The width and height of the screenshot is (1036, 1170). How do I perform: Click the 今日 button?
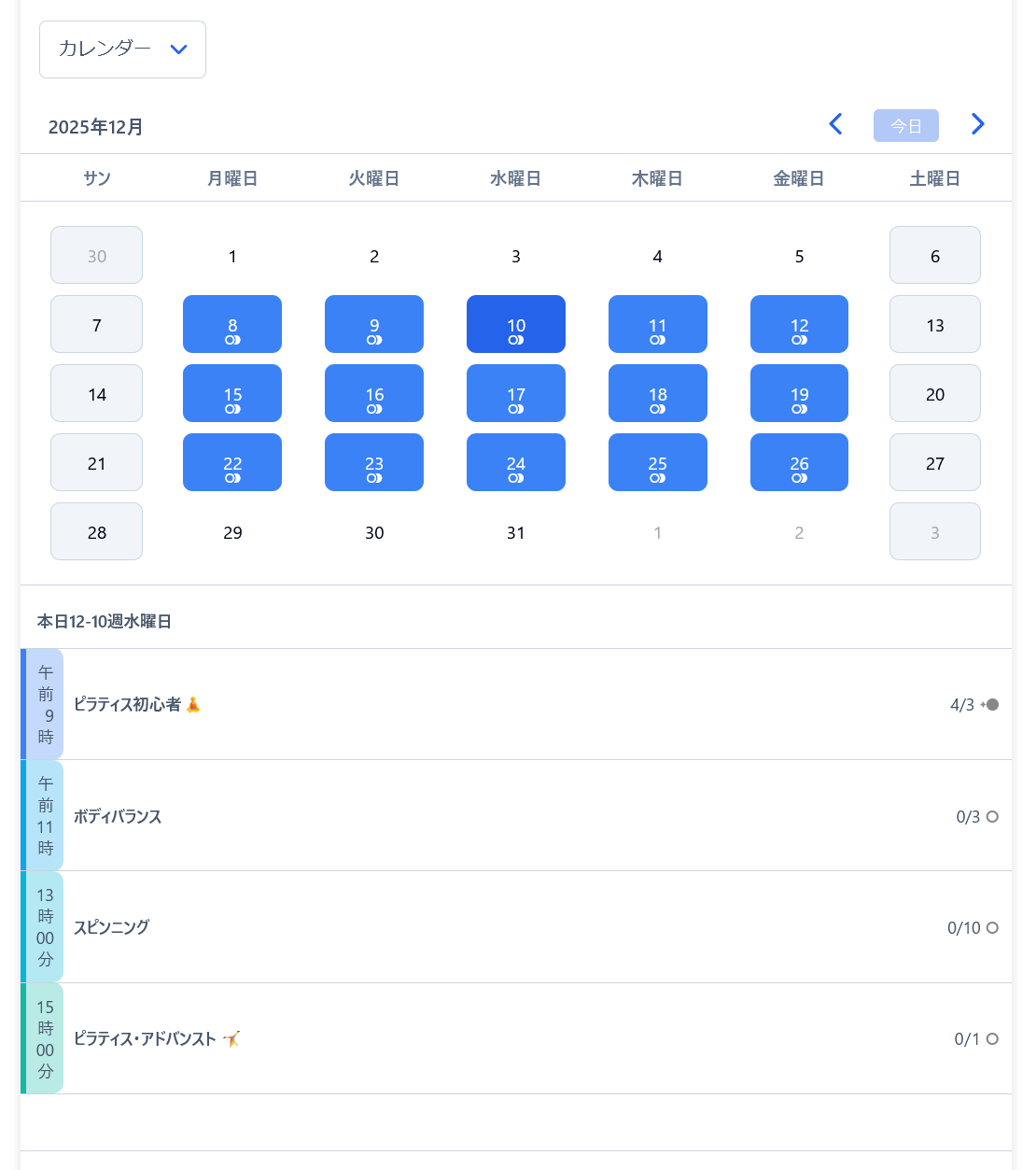tap(905, 126)
